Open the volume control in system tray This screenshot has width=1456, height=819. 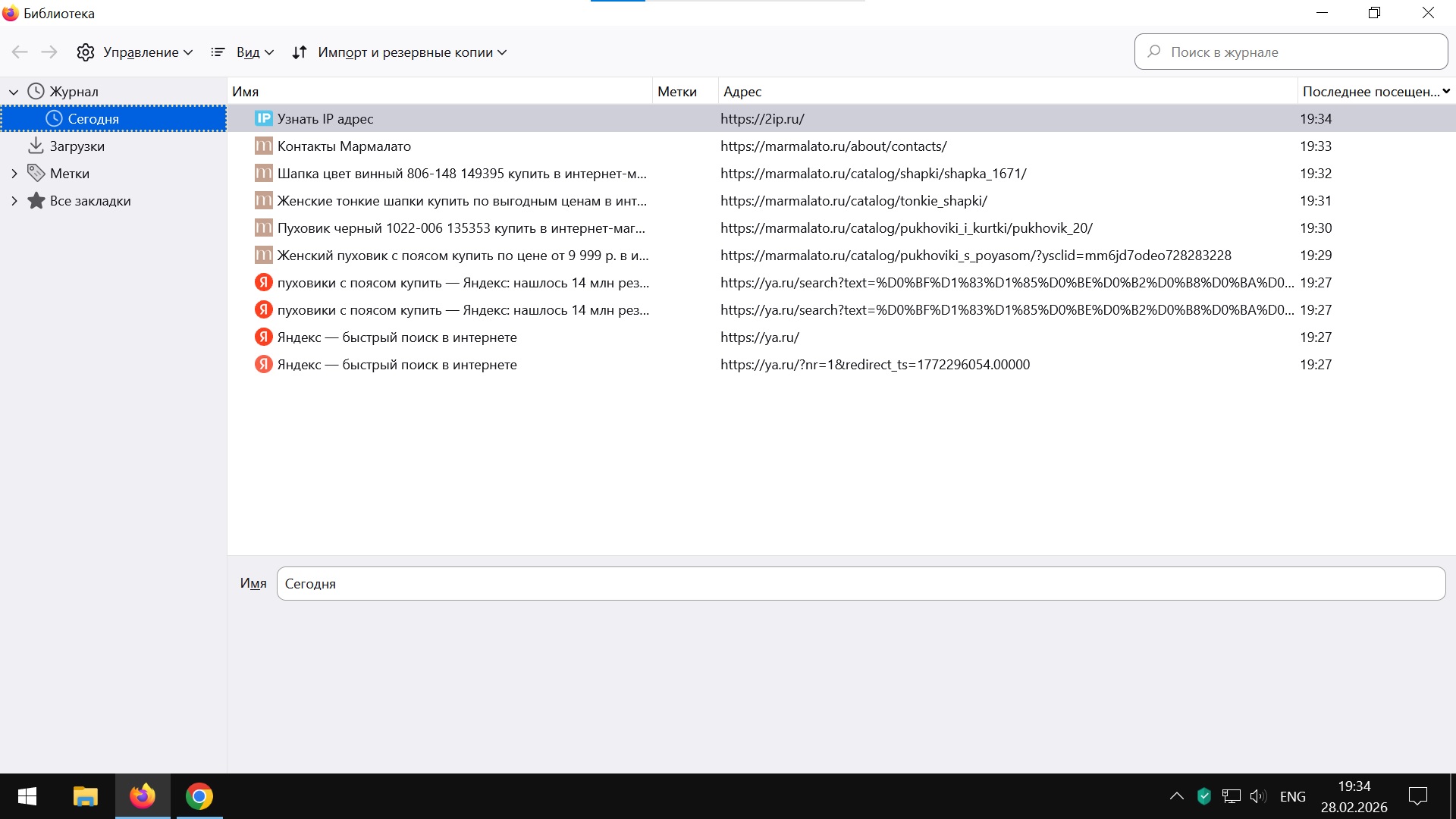pos(1258,796)
